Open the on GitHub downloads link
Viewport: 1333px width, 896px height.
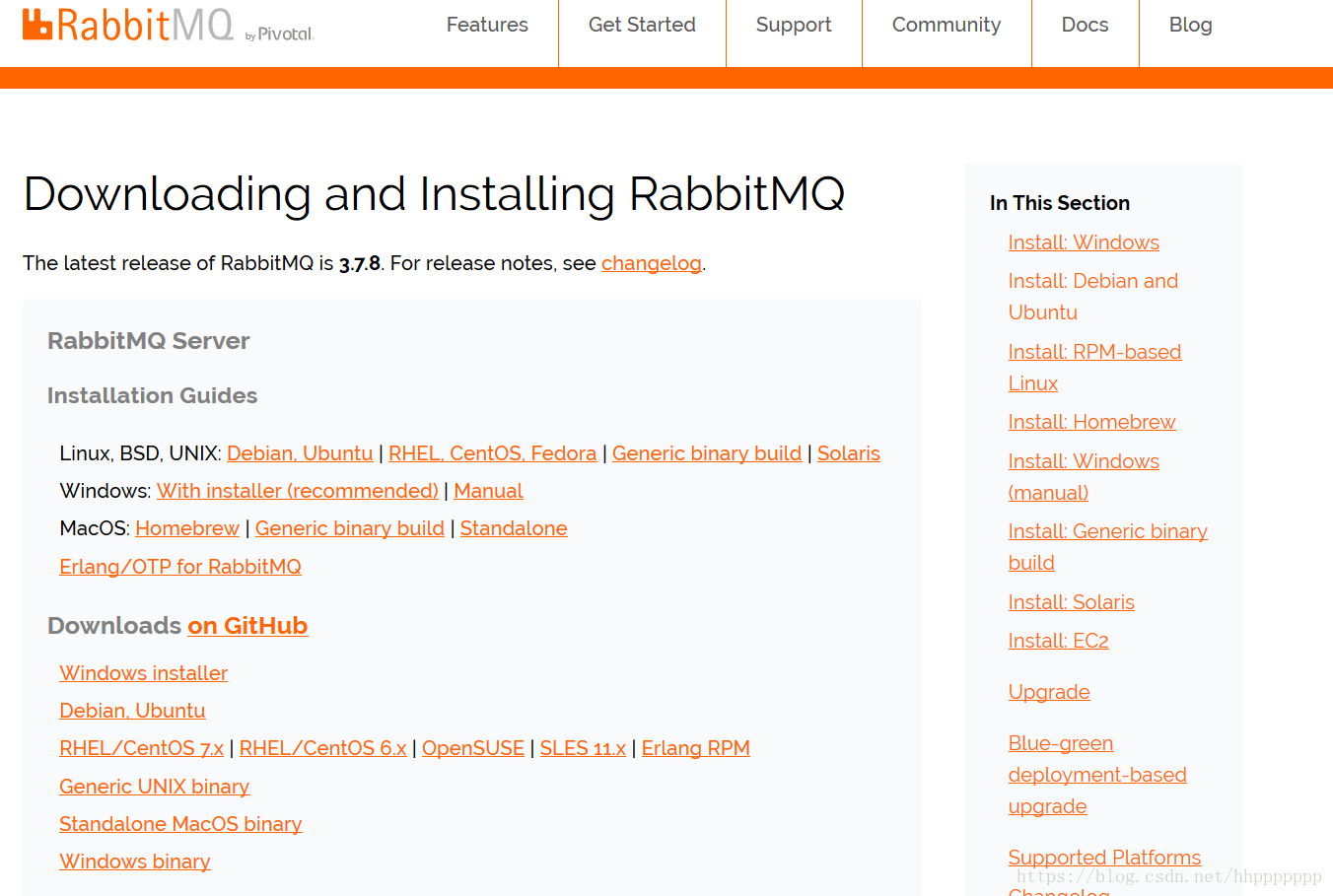click(247, 626)
